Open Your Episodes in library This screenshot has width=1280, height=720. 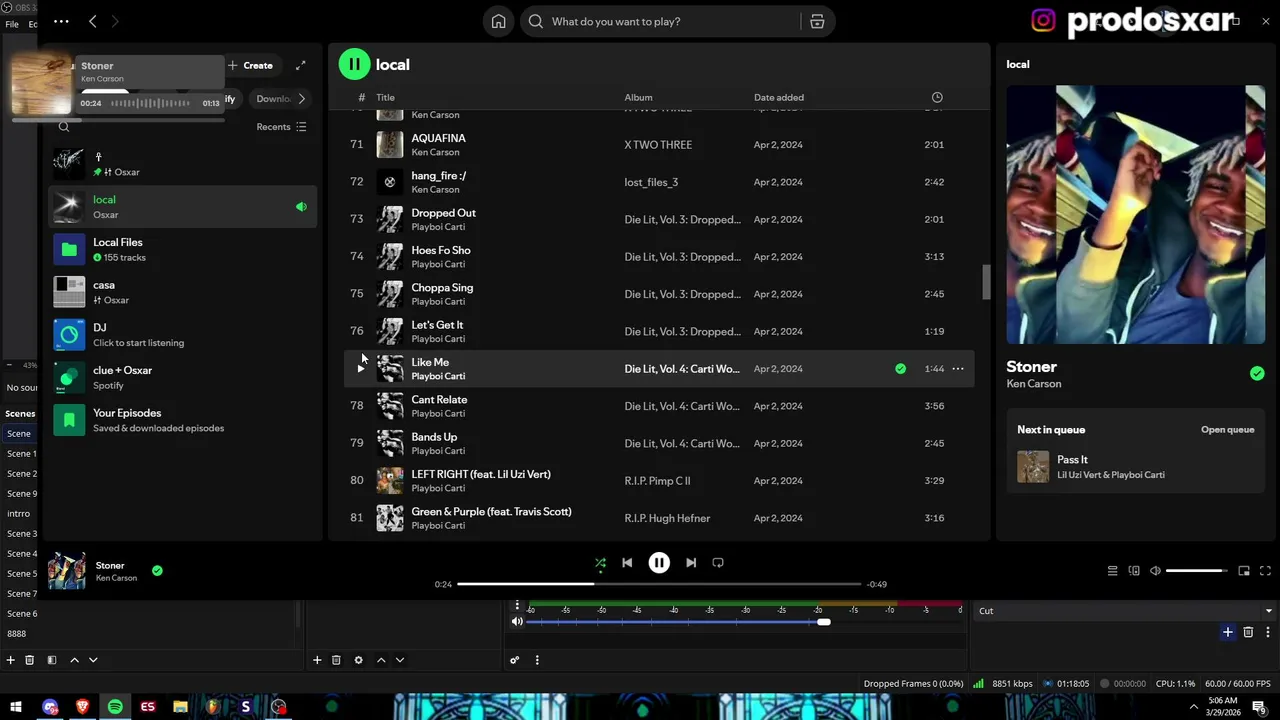[x=183, y=420]
